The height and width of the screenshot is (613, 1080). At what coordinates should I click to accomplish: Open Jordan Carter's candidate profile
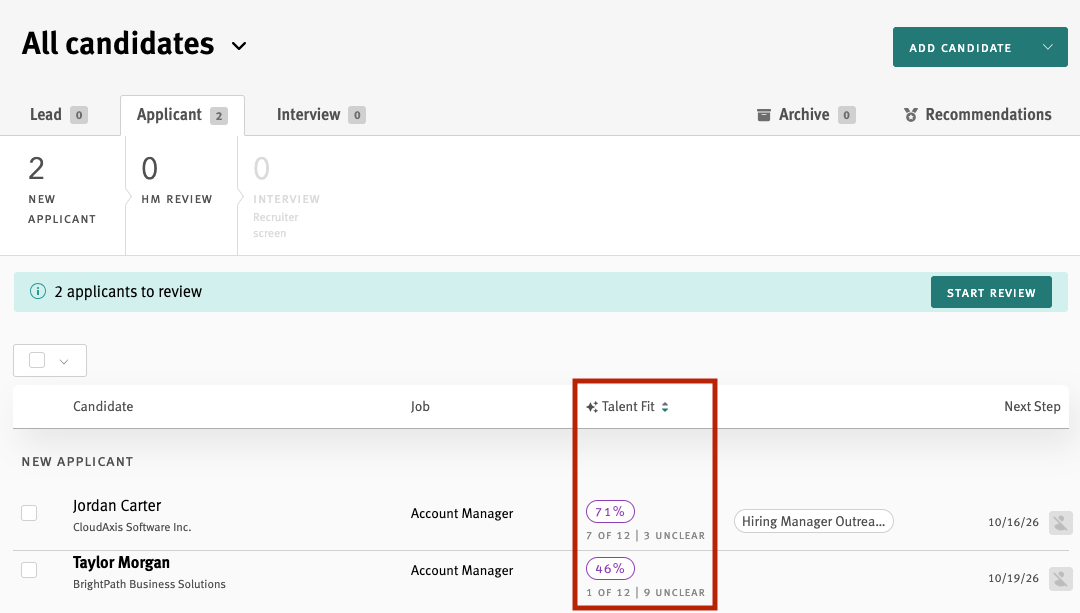coord(117,506)
